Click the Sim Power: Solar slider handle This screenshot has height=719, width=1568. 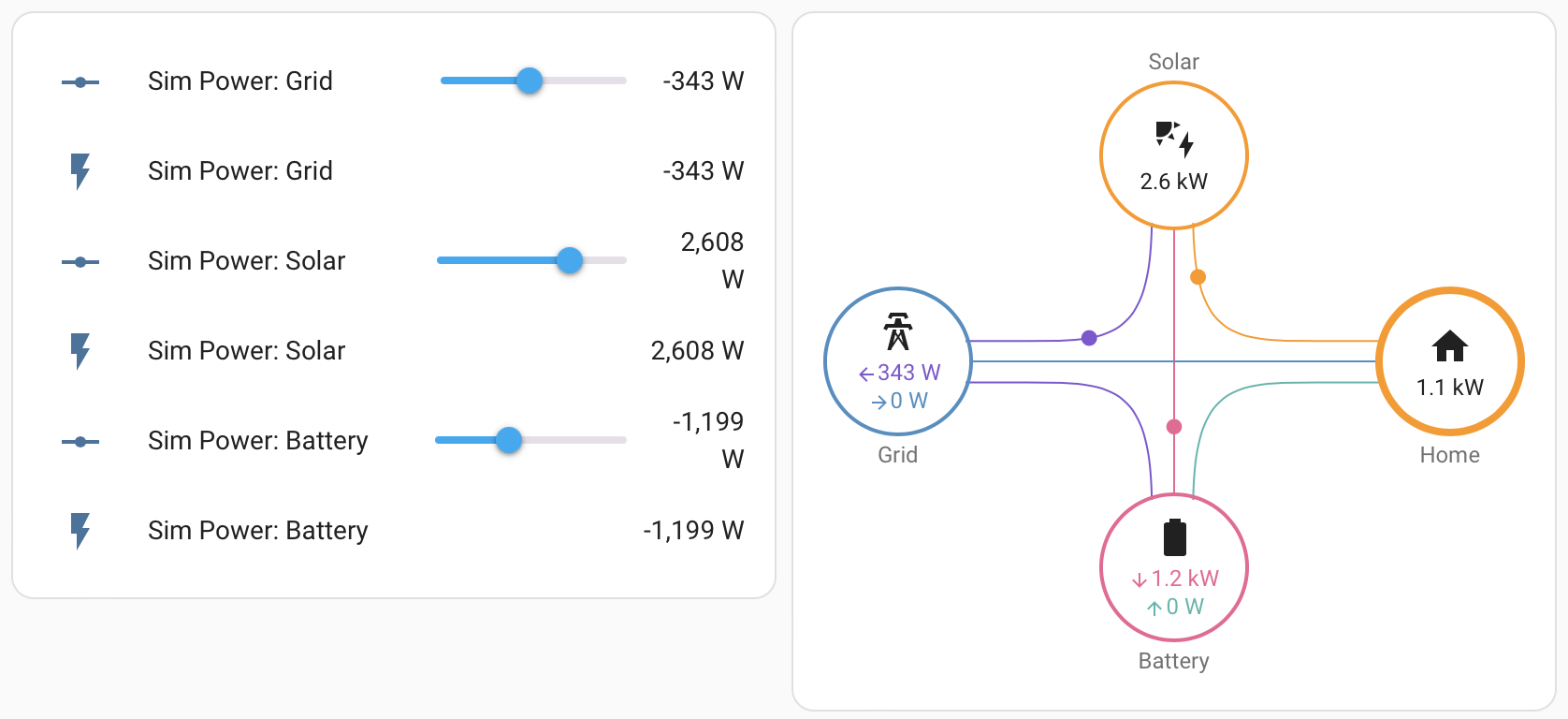coord(569,261)
